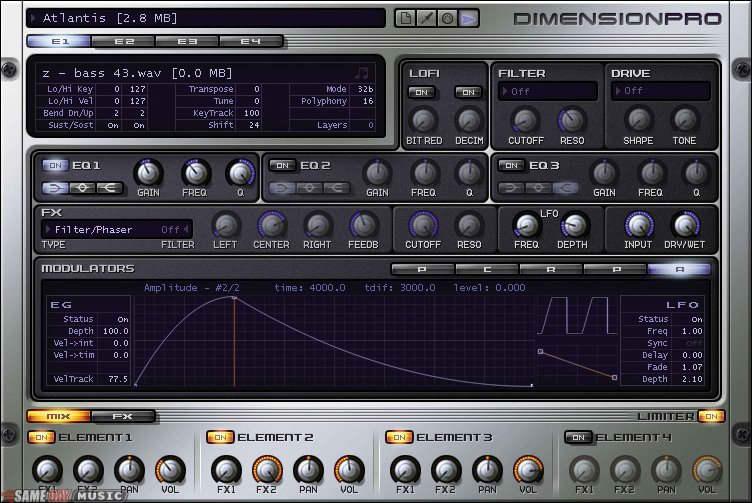The height and width of the screenshot is (503, 752).
Task: Click LFO Fade value 1.07
Action: coord(692,367)
